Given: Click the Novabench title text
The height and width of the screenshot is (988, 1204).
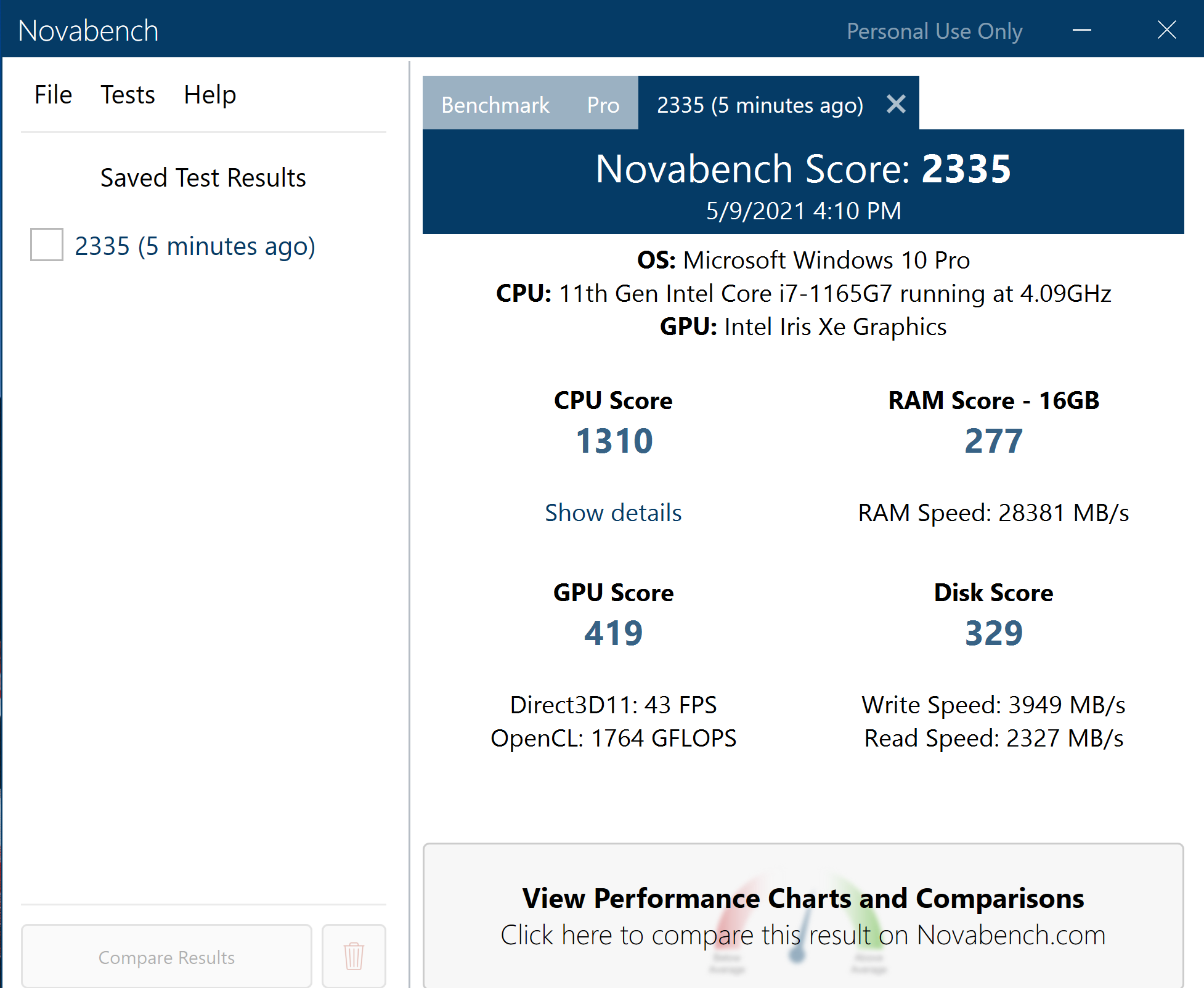Looking at the screenshot, I should 88,31.
